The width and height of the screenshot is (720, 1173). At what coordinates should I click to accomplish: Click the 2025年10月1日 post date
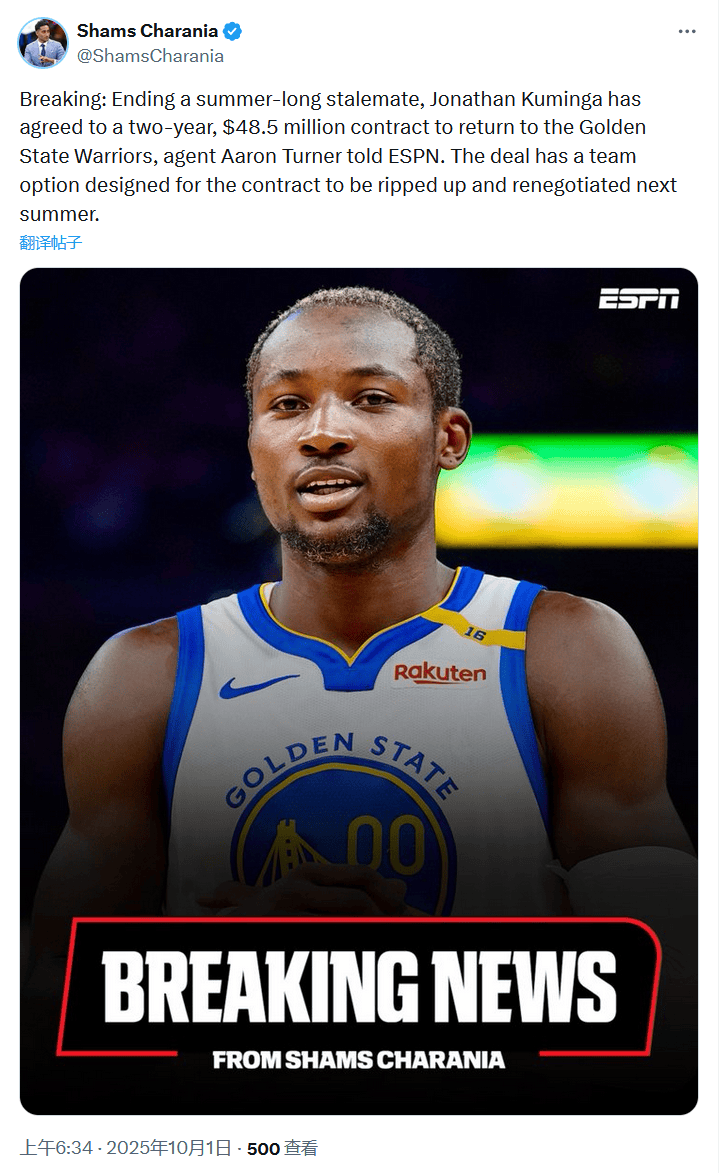169,1148
